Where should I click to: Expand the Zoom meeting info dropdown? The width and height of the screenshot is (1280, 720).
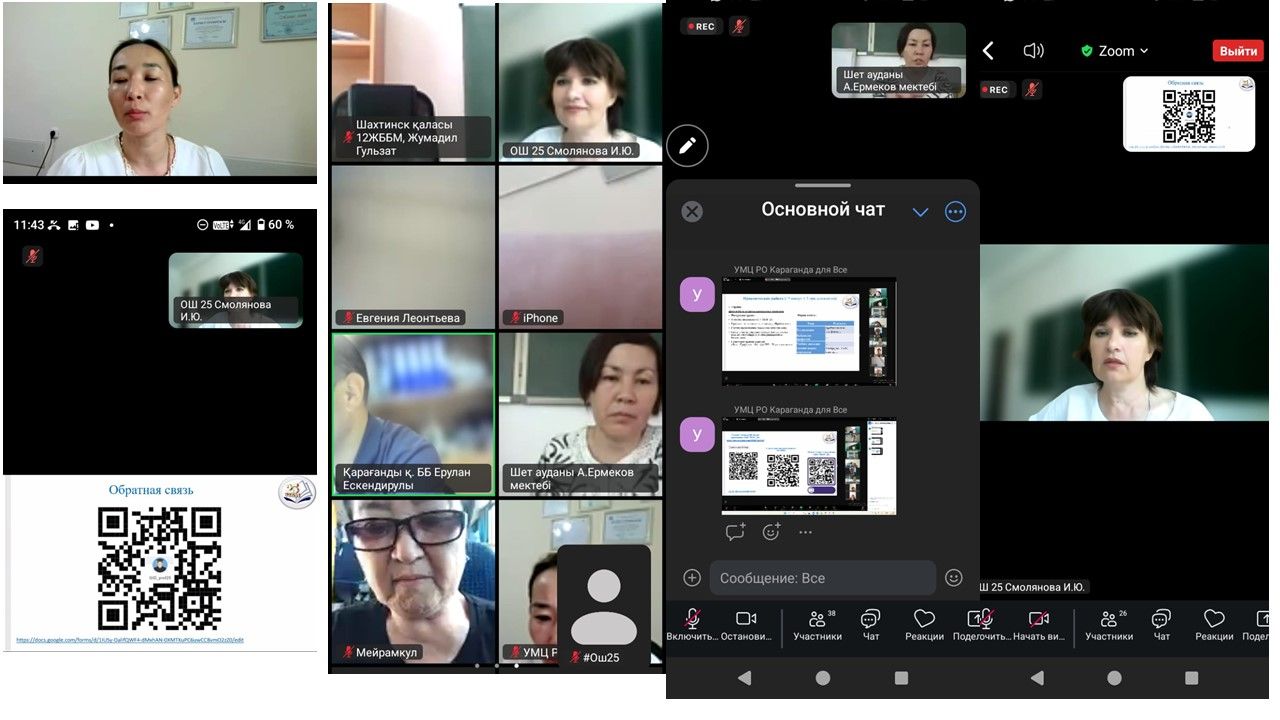(1115, 51)
